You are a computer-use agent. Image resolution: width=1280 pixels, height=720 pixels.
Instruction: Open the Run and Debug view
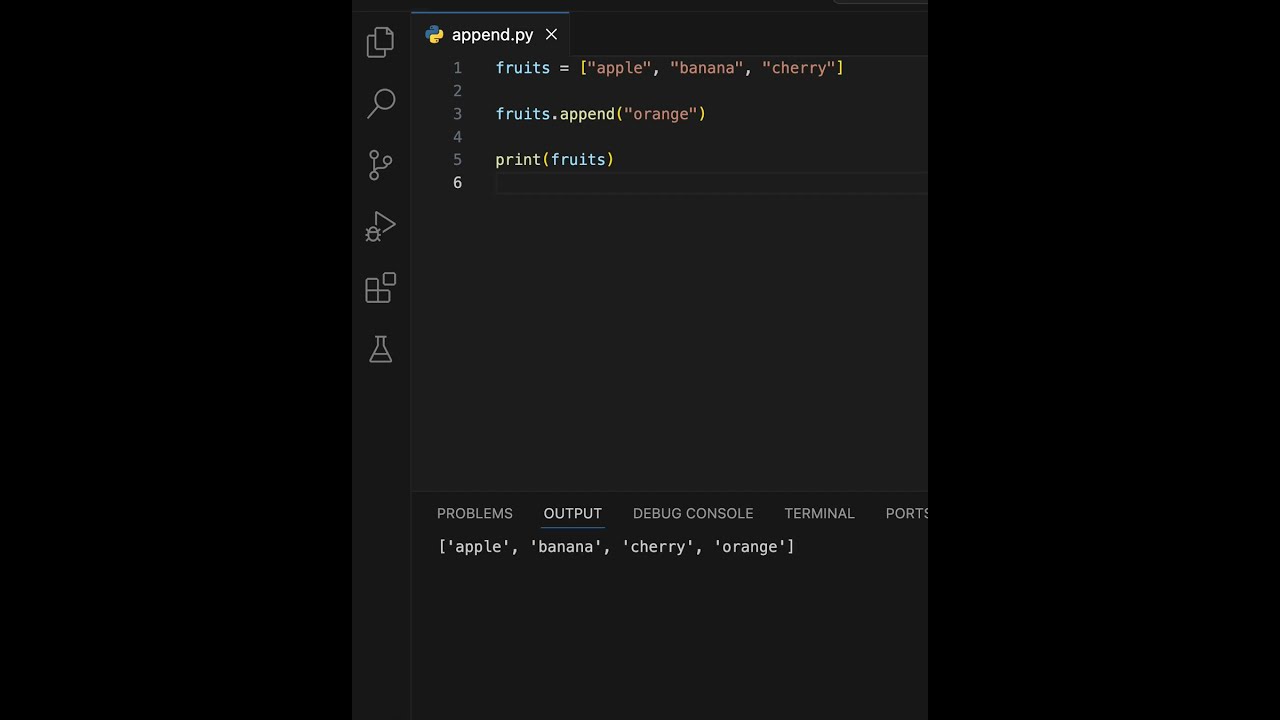coord(380,226)
